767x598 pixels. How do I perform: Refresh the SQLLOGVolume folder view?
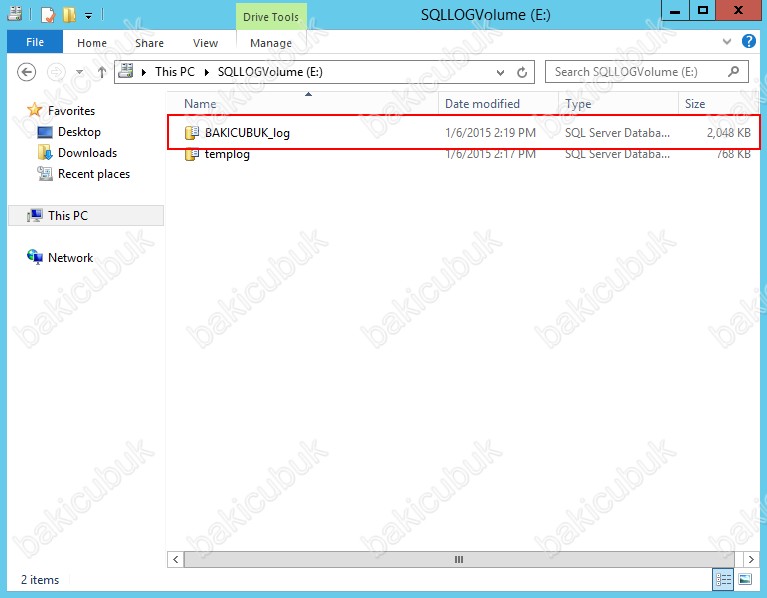[x=522, y=72]
